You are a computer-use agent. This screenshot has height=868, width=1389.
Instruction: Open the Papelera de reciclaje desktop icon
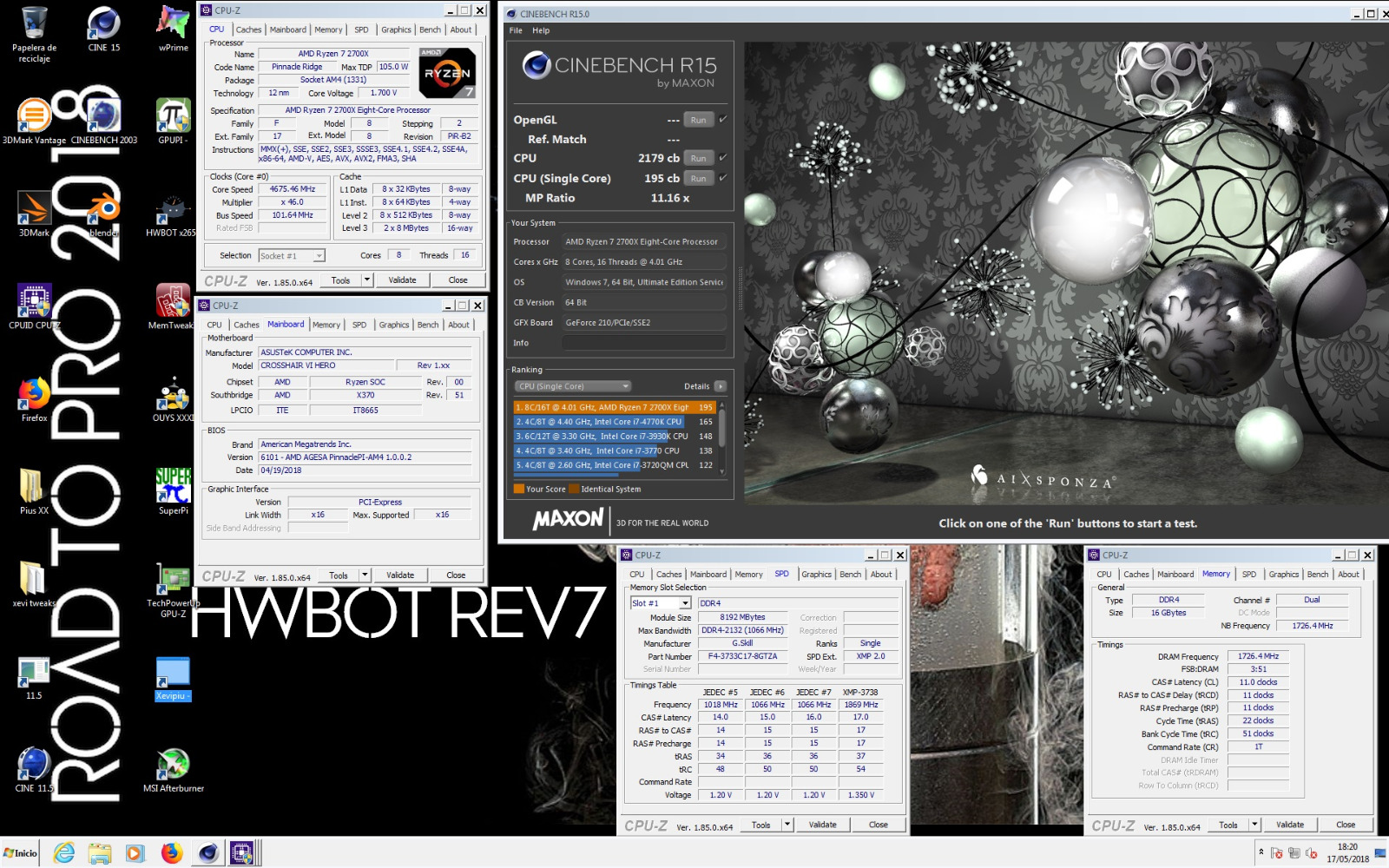(x=34, y=33)
